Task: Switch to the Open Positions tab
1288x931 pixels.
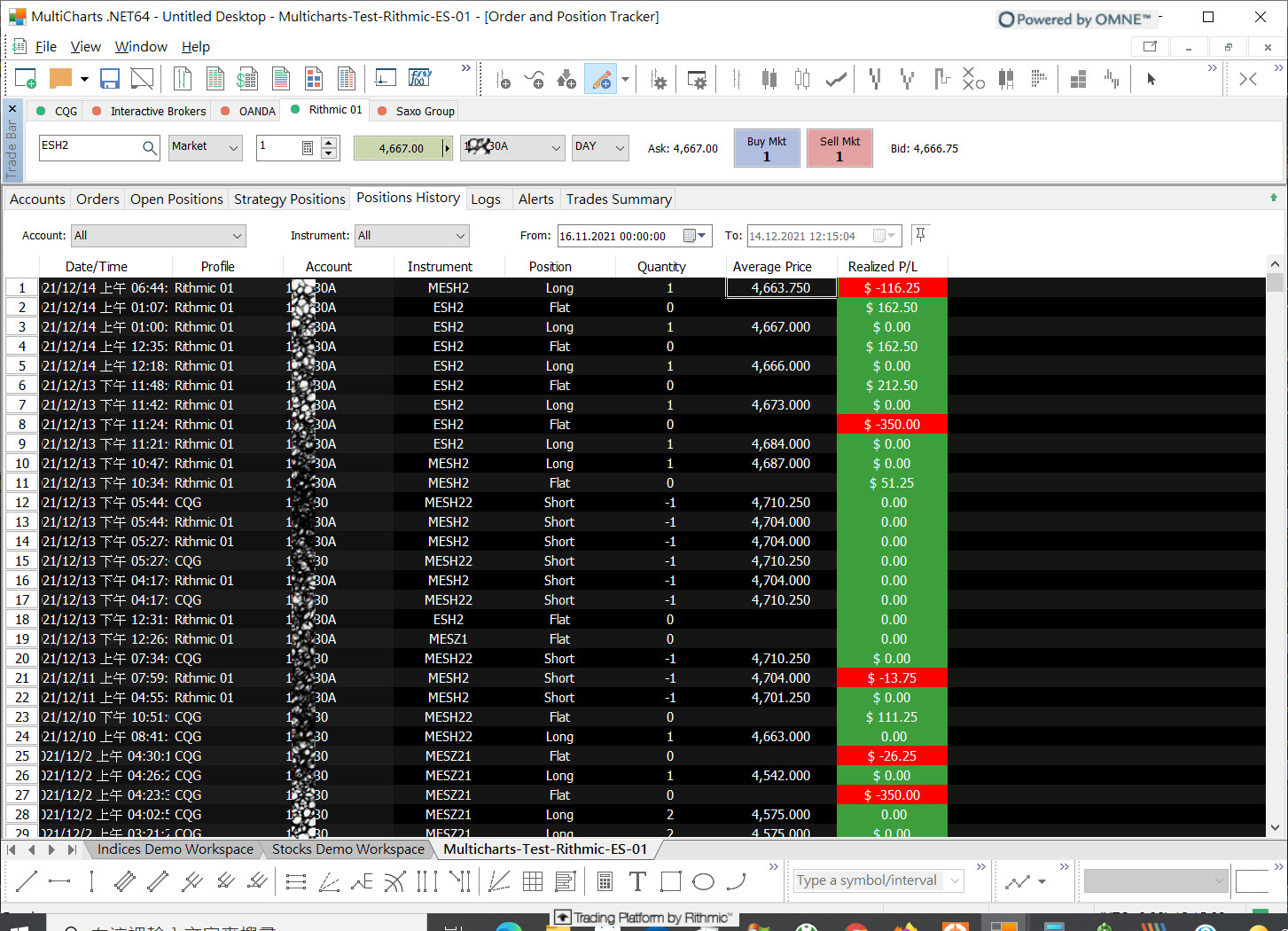Action: [x=176, y=199]
